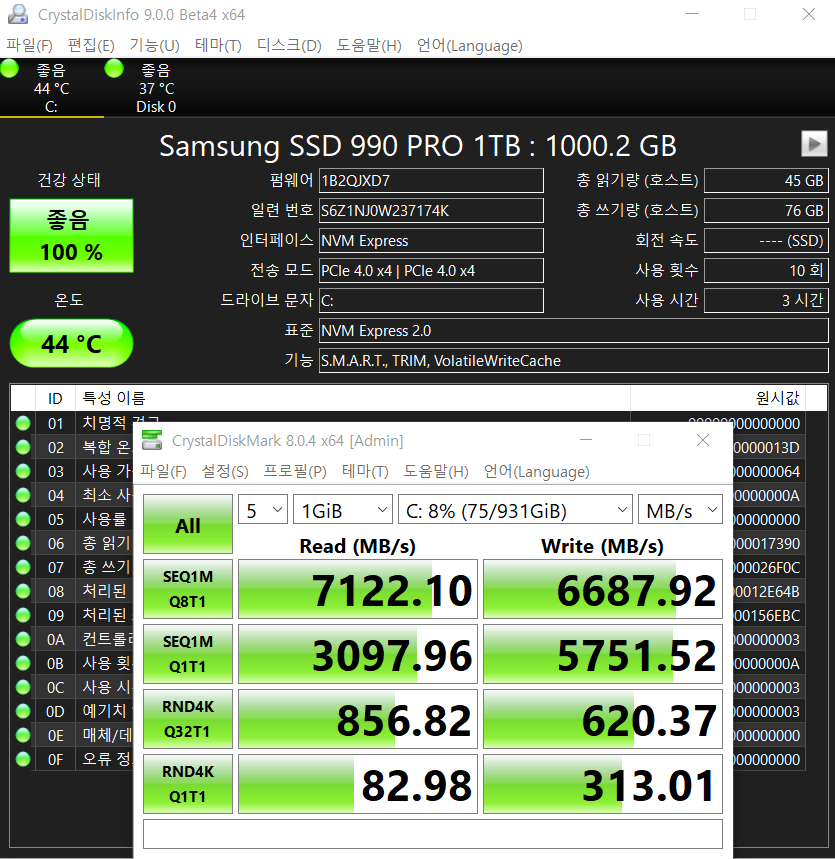Open 설정(S) menu in CrystalDiskMark
The width and height of the screenshot is (835, 859).
click(225, 472)
